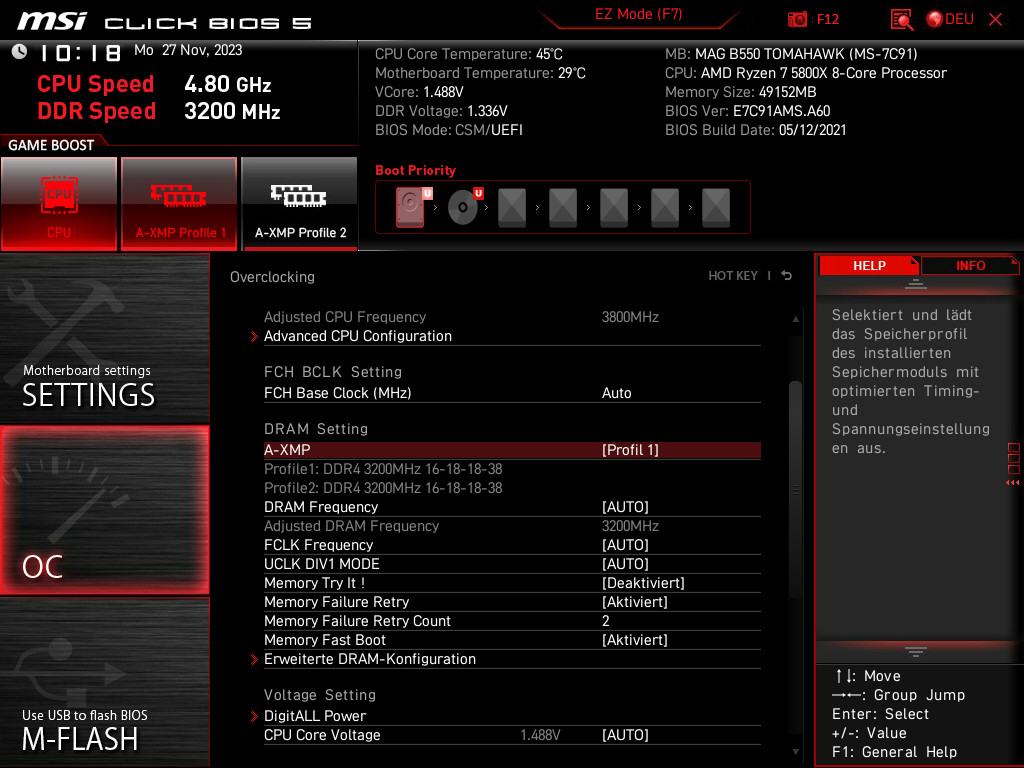Viewport: 1024px width, 768px height.
Task: Select the optical disc boot device icon
Action: click(x=465, y=207)
